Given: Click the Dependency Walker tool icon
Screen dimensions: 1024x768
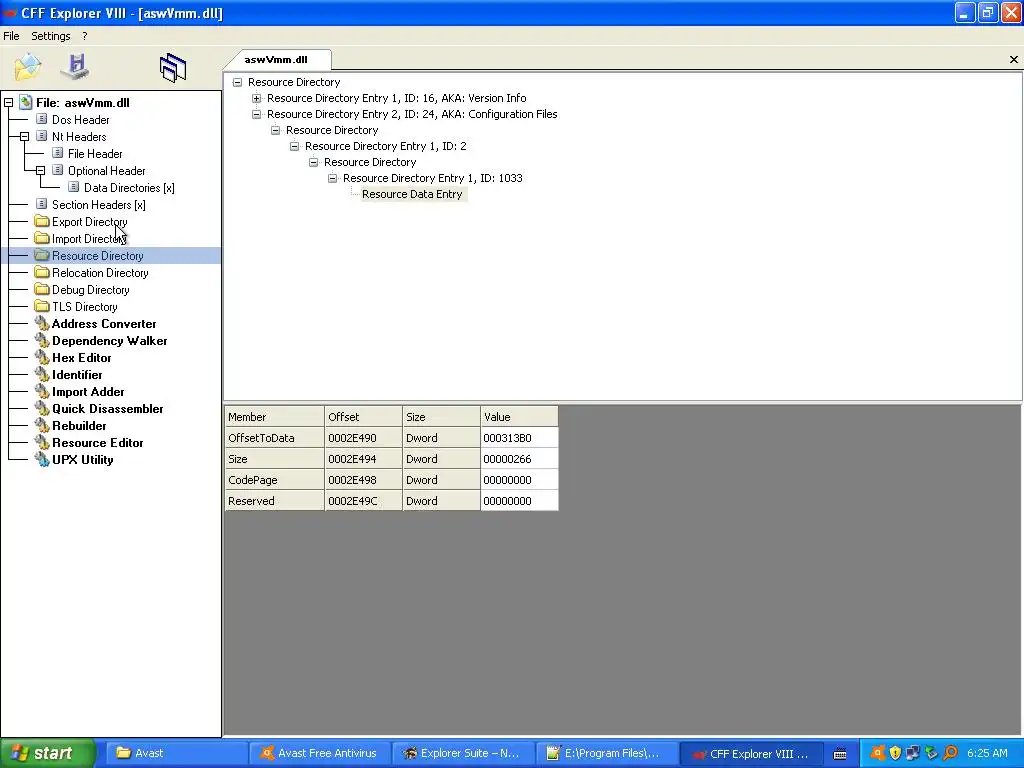Looking at the screenshot, I should (42, 340).
